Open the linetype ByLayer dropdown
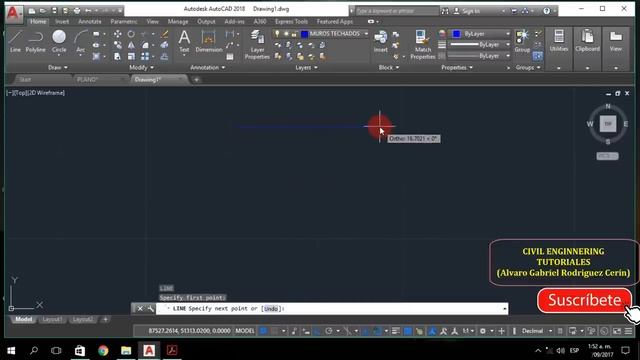 click(x=508, y=56)
